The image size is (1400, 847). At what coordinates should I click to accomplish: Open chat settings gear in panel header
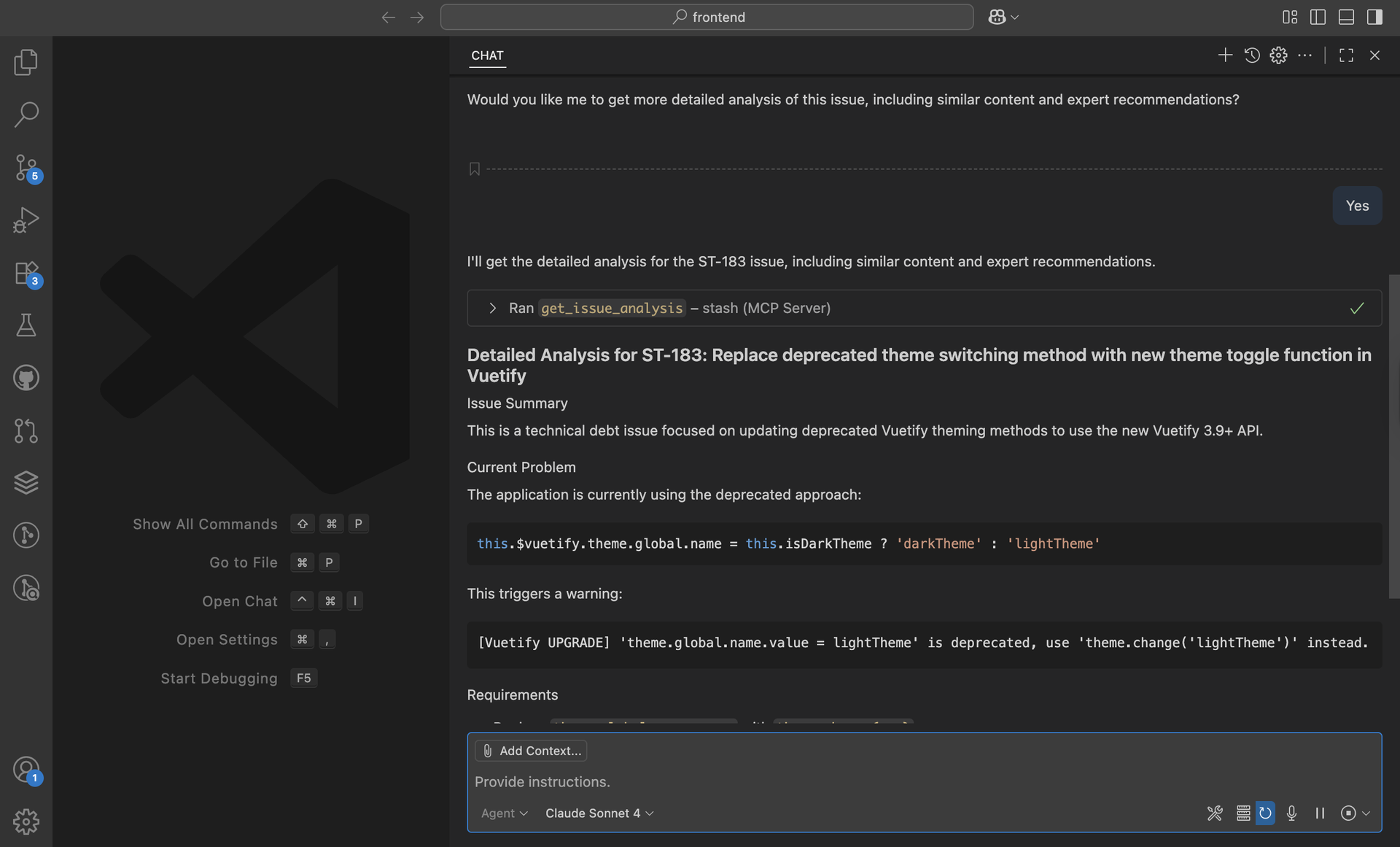[x=1278, y=55]
